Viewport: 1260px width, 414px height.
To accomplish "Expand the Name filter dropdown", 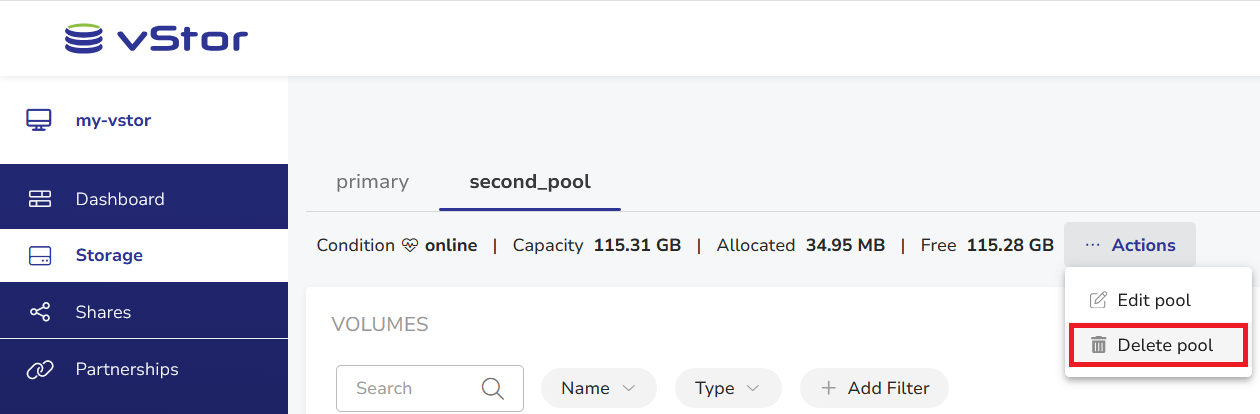I will coord(598,388).
